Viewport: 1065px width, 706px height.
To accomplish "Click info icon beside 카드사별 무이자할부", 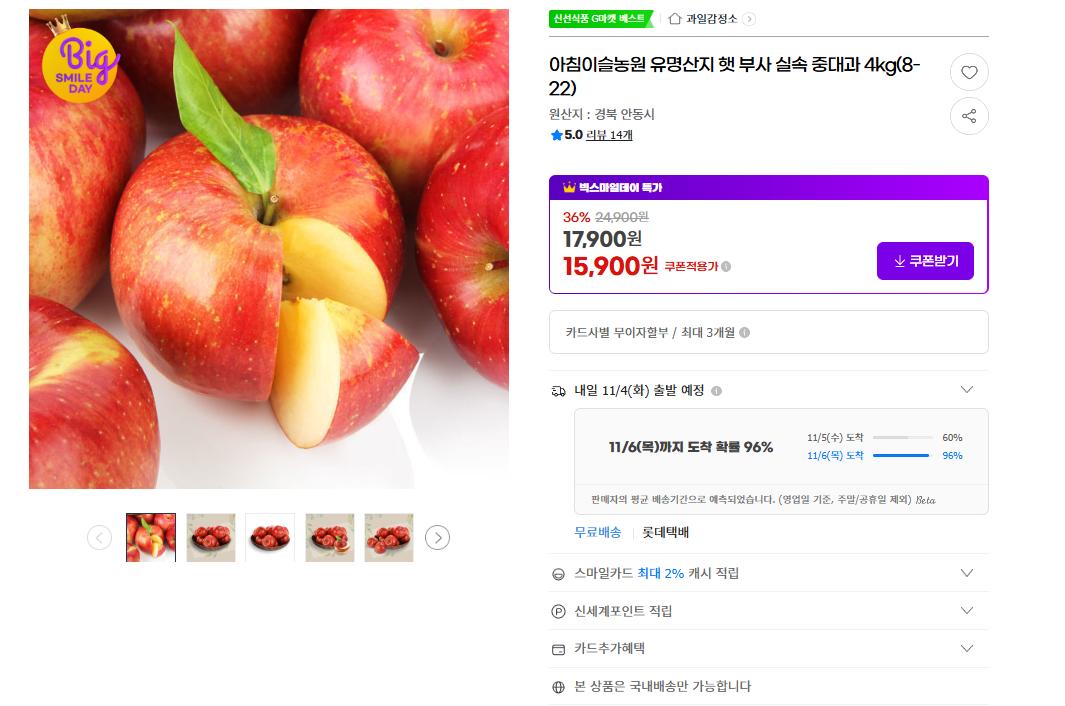I will pyautogui.click(x=744, y=333).
